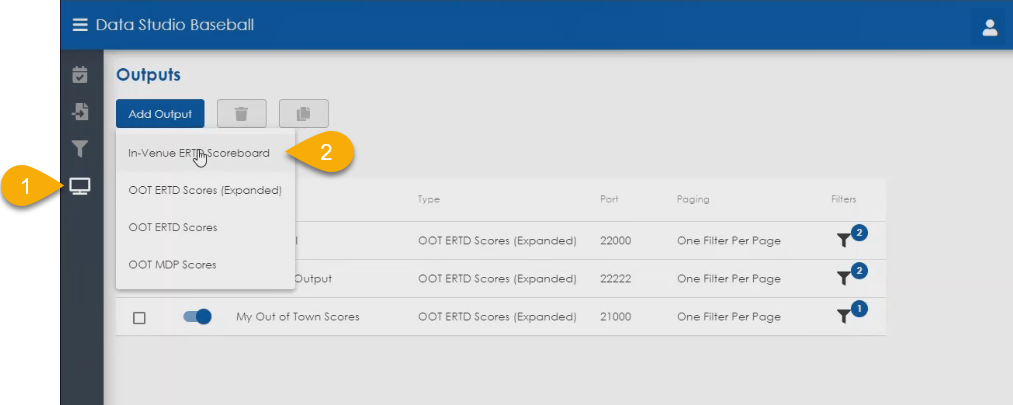The height and width of the screenshot is (405, 1013).
Task: Open filters for My Out of Town Scores
Action: tap(846, 316)
